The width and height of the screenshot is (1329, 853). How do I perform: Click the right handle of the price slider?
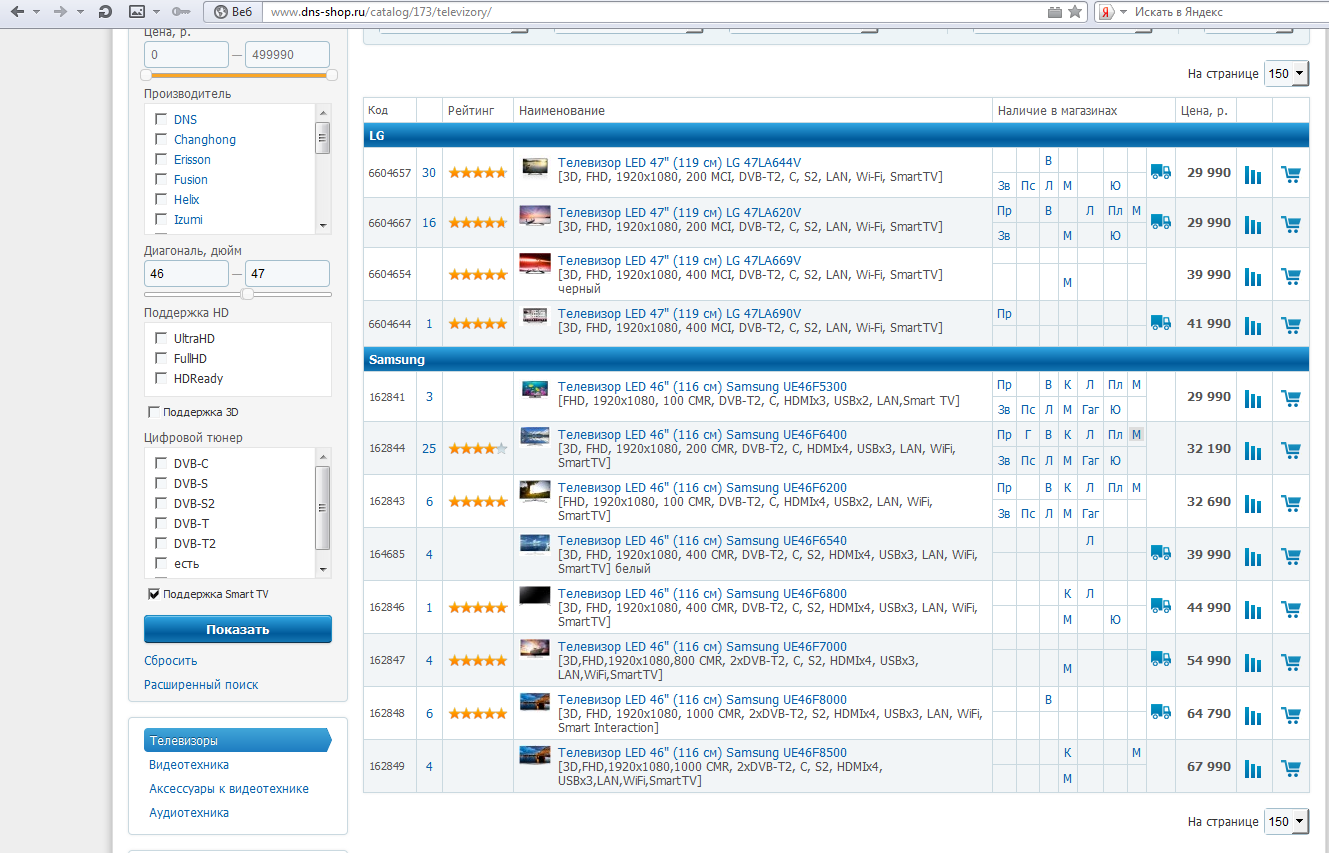332,75
